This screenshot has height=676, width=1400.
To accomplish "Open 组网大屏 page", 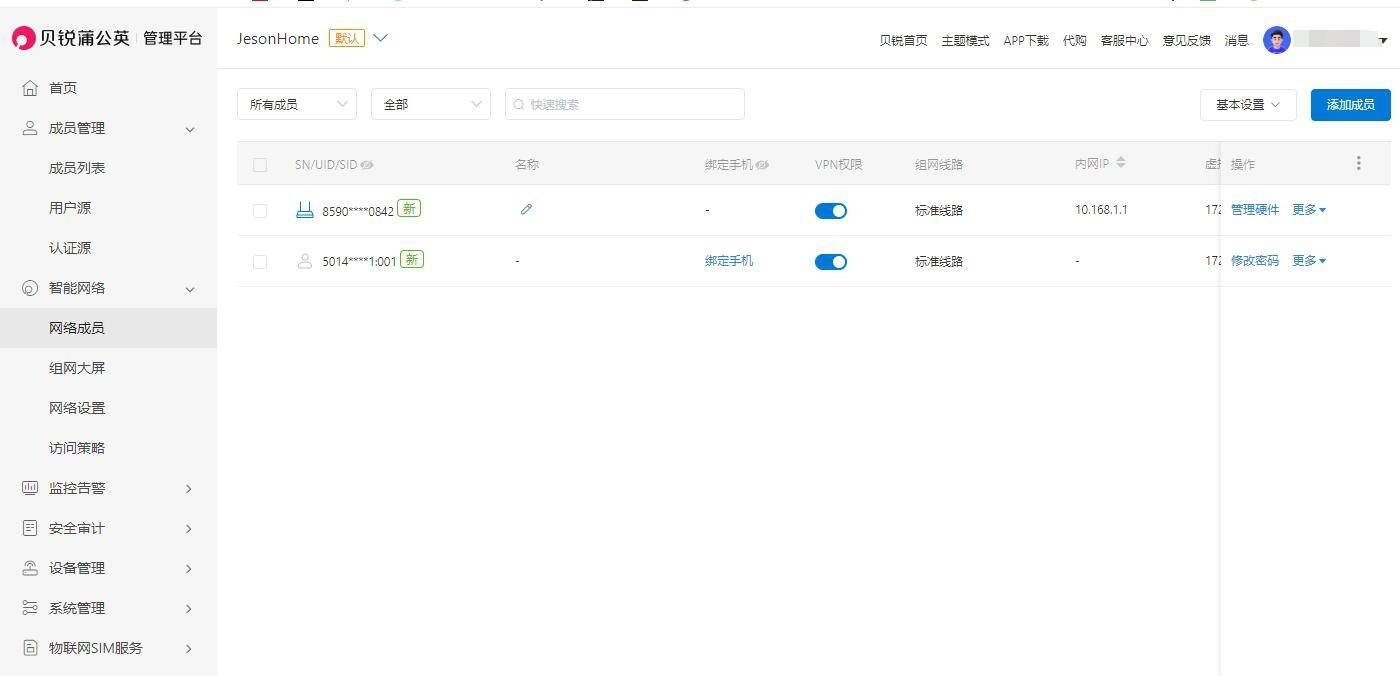I will [77, 368].
